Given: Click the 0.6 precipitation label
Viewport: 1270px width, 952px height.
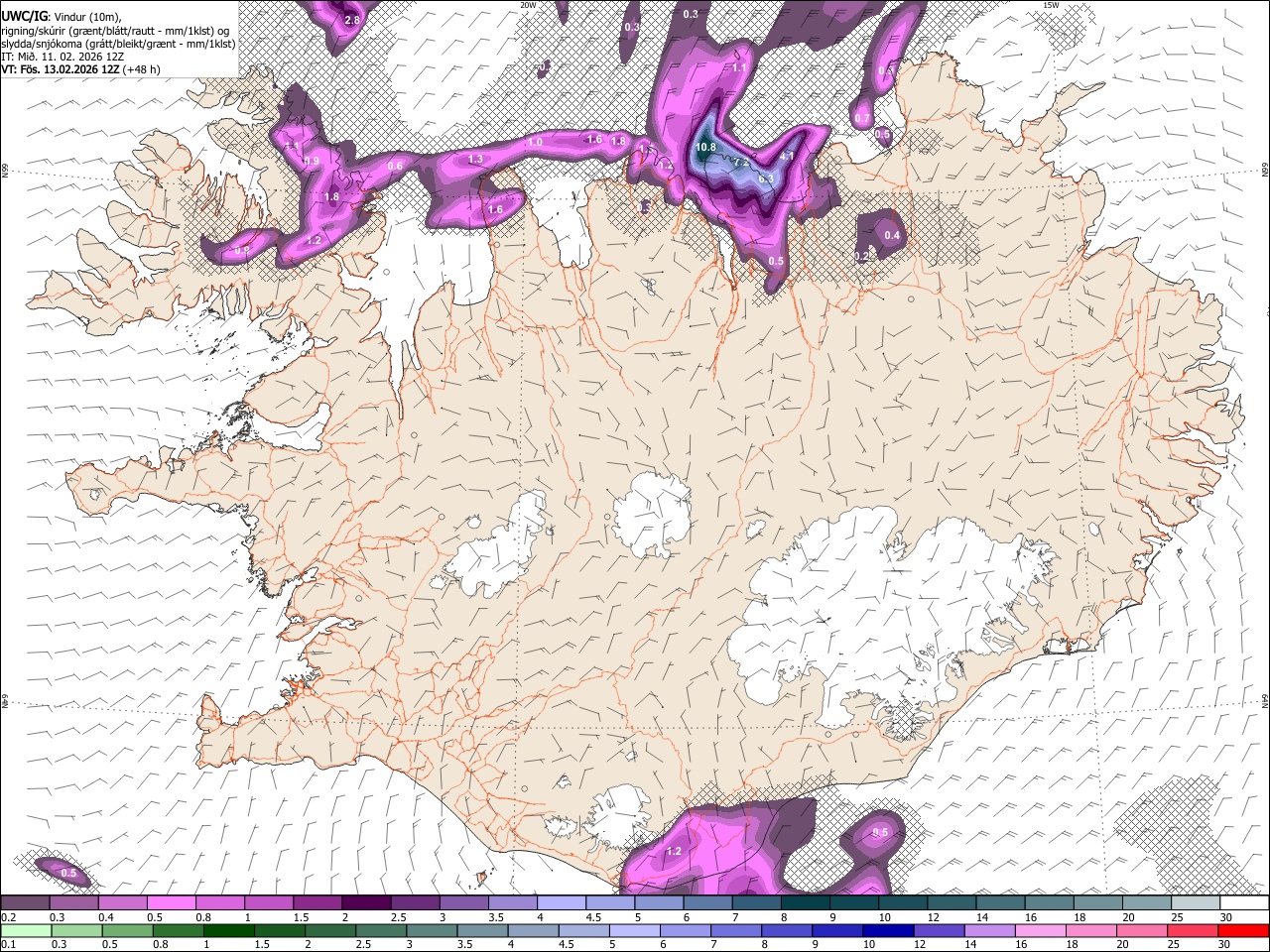Looking at the screenshot, I should pos(395,166).
